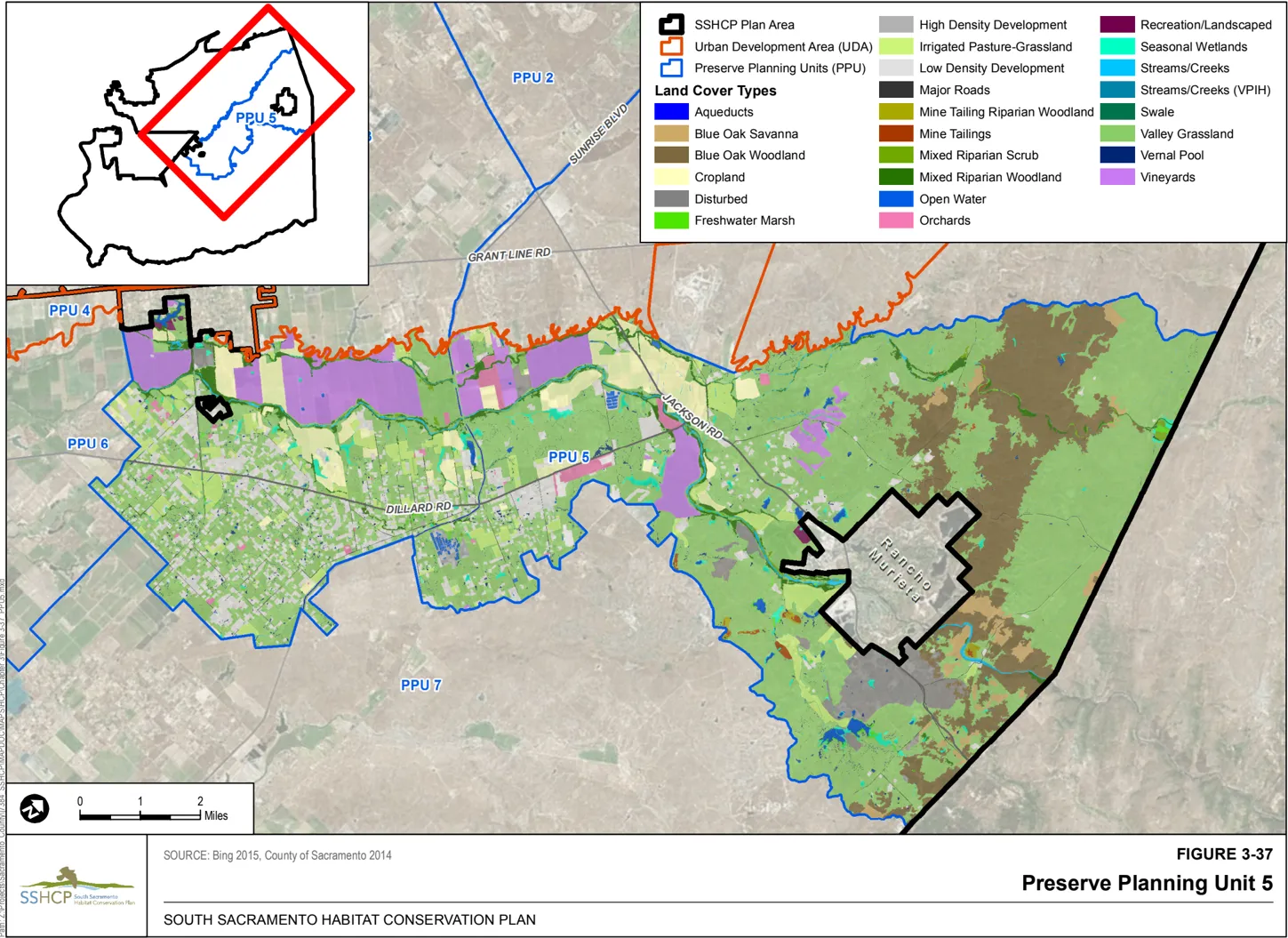This screenshot has height=938, width=1288.
Task: Click the 'PPU 7' map label
Action: 420,685
